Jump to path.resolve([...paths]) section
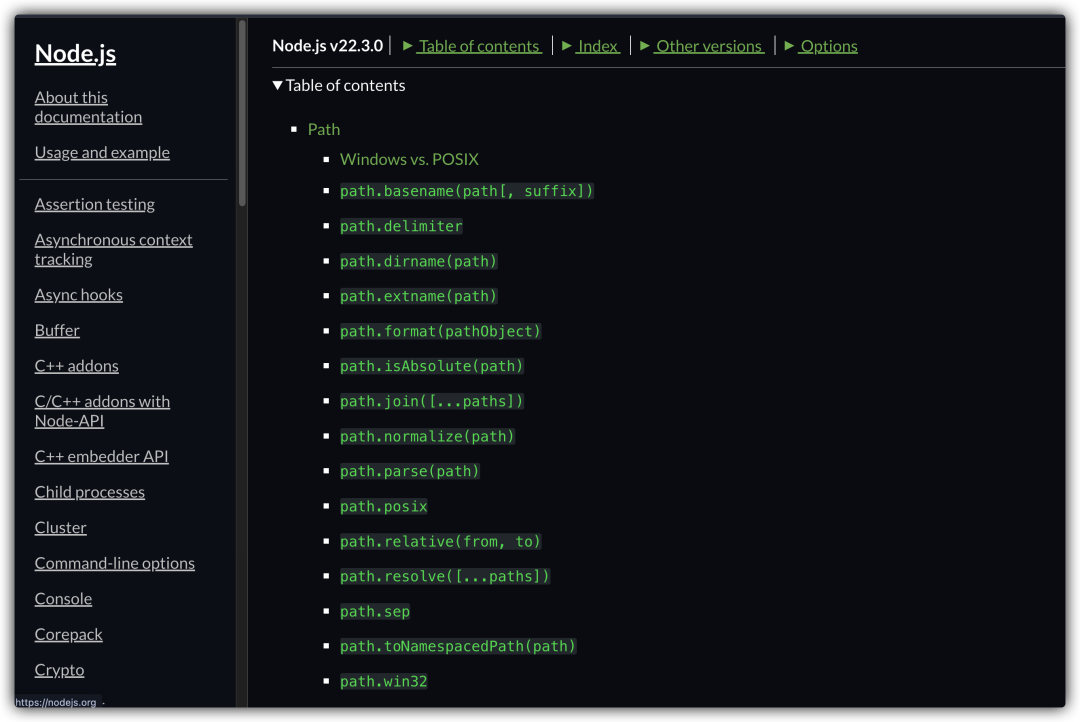This screenshot has width=1080, height=722. pos(444,576)
